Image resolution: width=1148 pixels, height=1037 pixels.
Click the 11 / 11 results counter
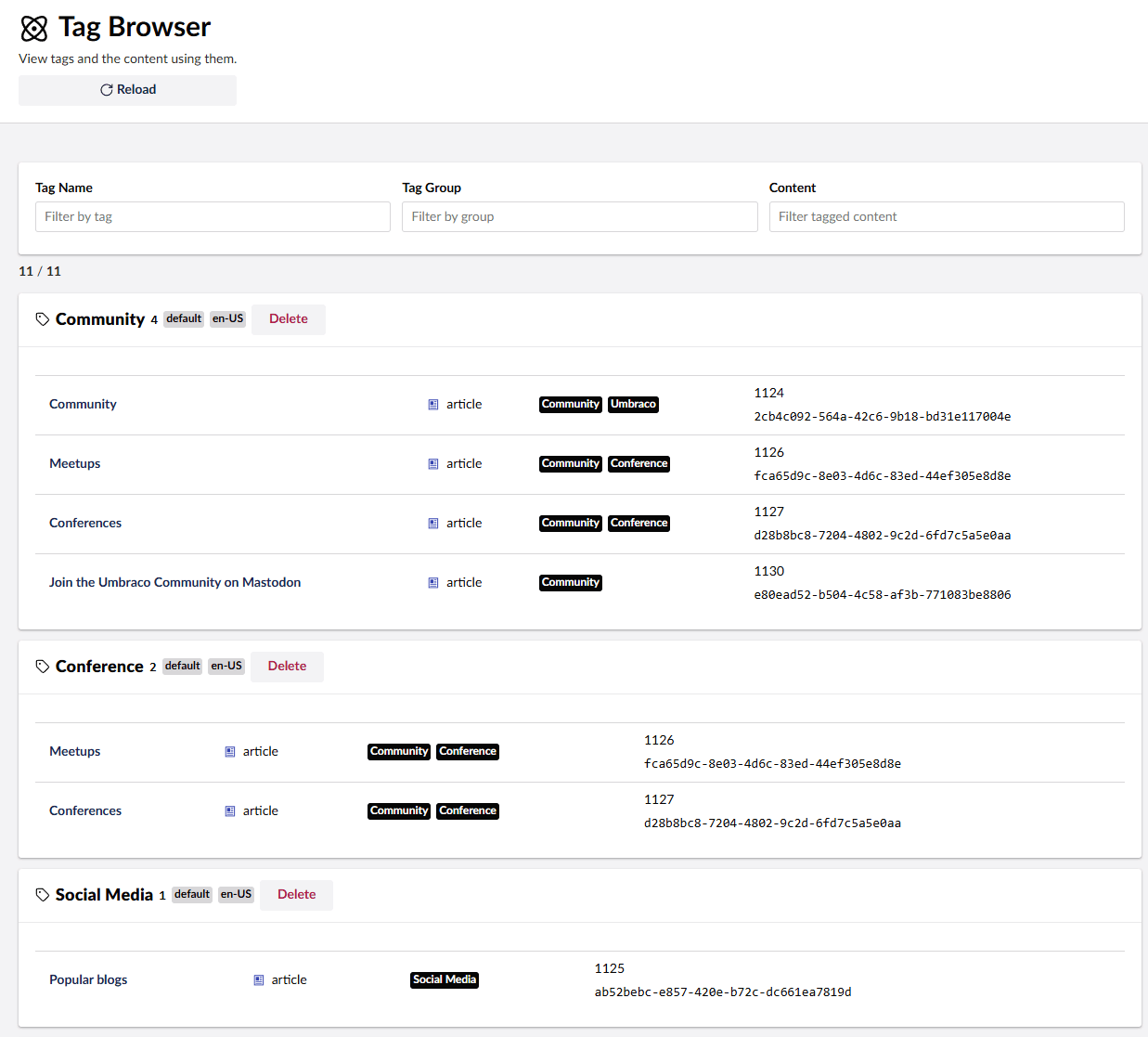click(40, 271)
